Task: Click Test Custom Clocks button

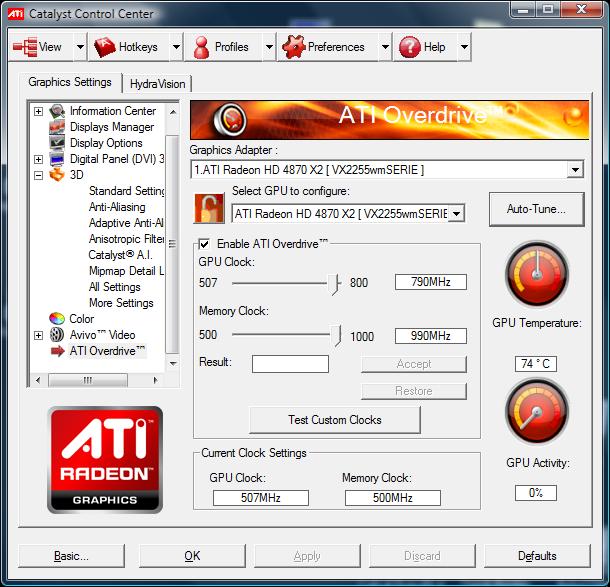Action: [335, 420]
